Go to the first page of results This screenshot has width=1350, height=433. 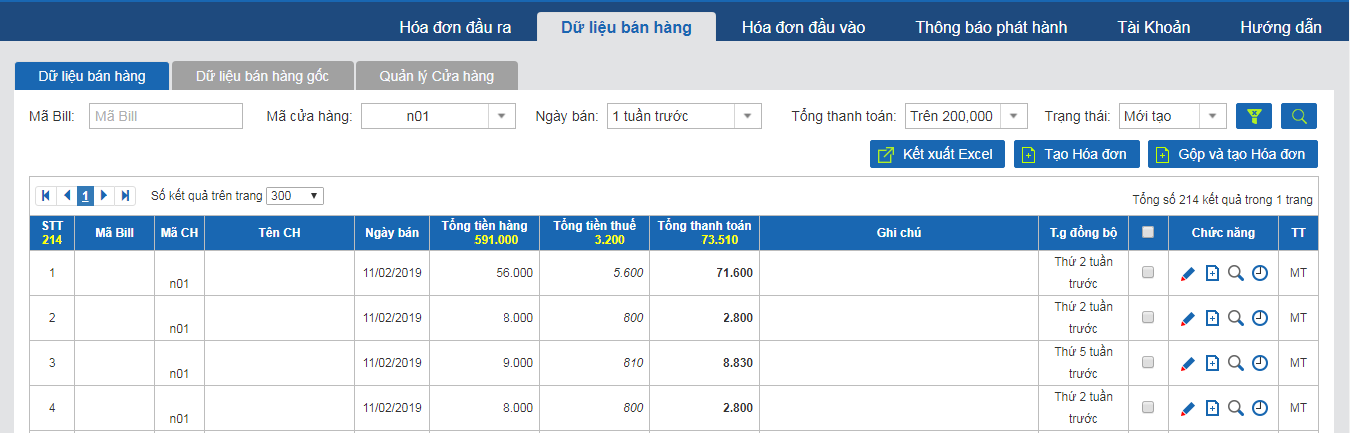coord(46,195)
